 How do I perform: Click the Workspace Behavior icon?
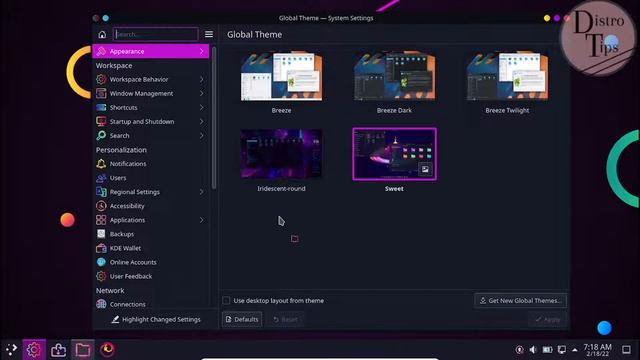(x=101, y=79)
